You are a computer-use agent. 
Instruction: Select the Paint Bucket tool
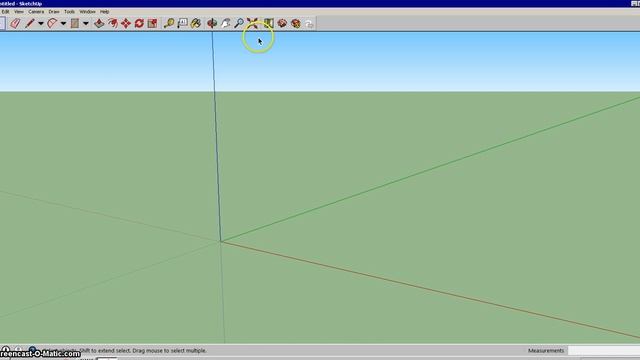[x=196, y=23]
